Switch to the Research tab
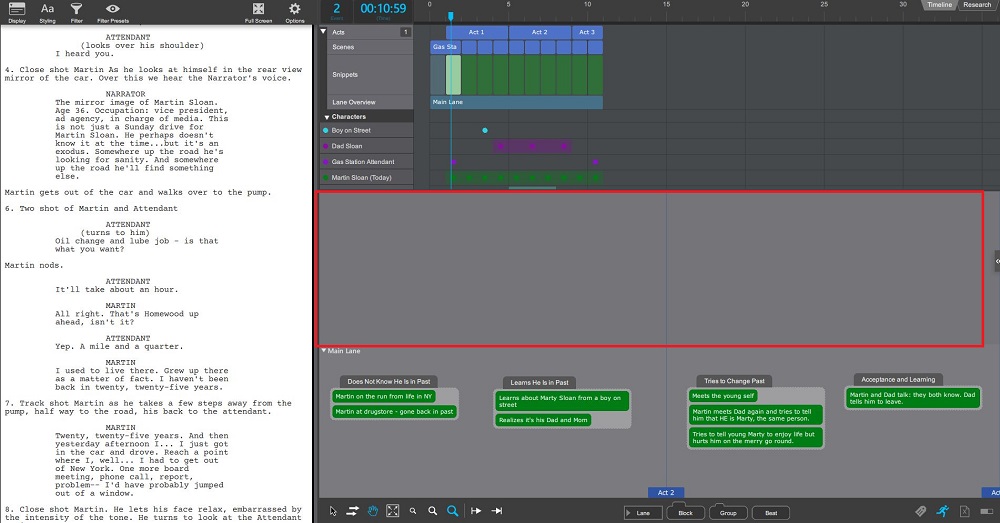The image size is (1000, 523). (x=977, y=5)
